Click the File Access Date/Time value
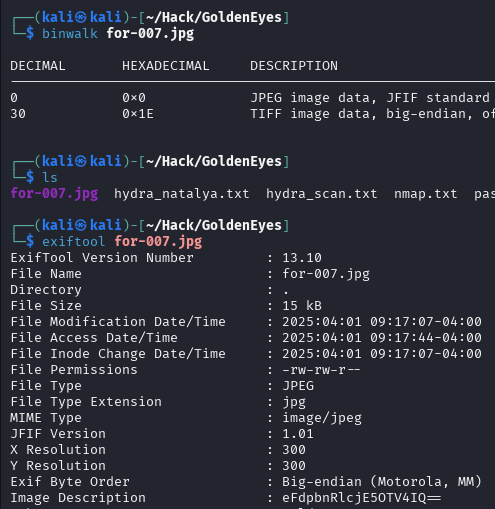 (382, 338)
